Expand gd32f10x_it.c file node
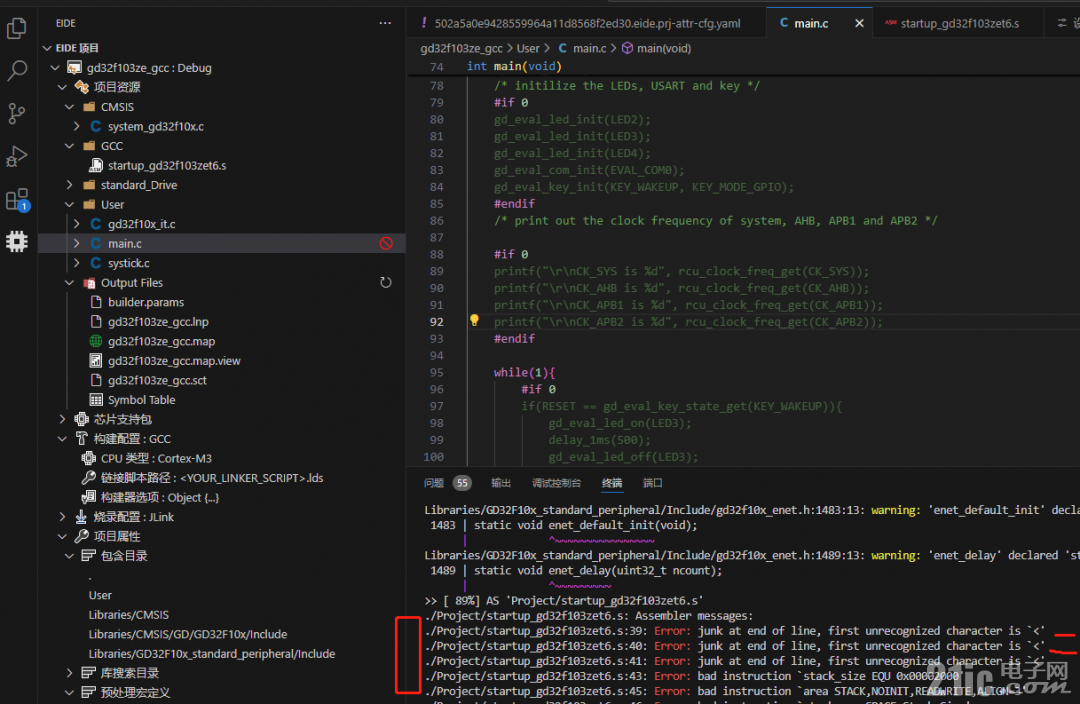Viewport: 1080px width, 704px height. [76, 224]
